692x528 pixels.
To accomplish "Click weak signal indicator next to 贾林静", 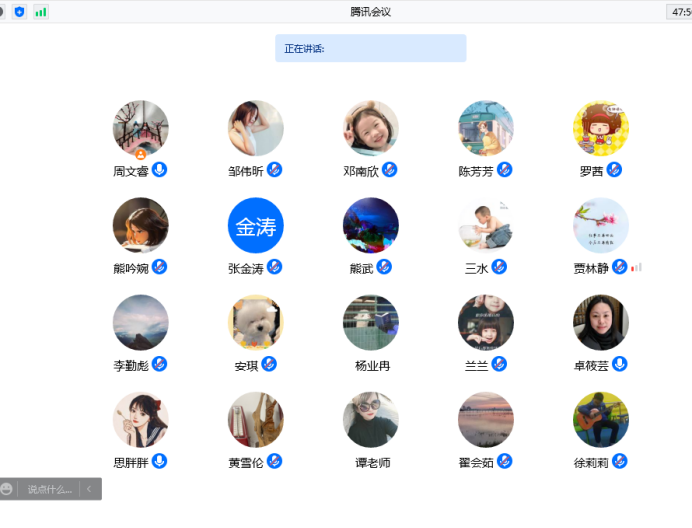I will coord(636,267).
